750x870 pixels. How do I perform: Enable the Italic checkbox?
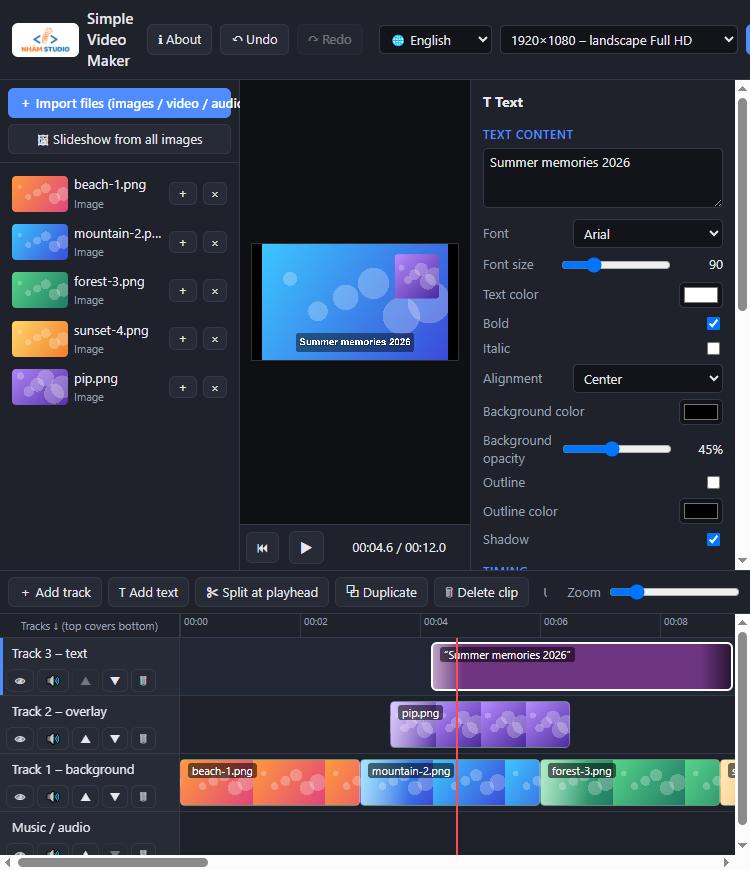tap(713, 348)
